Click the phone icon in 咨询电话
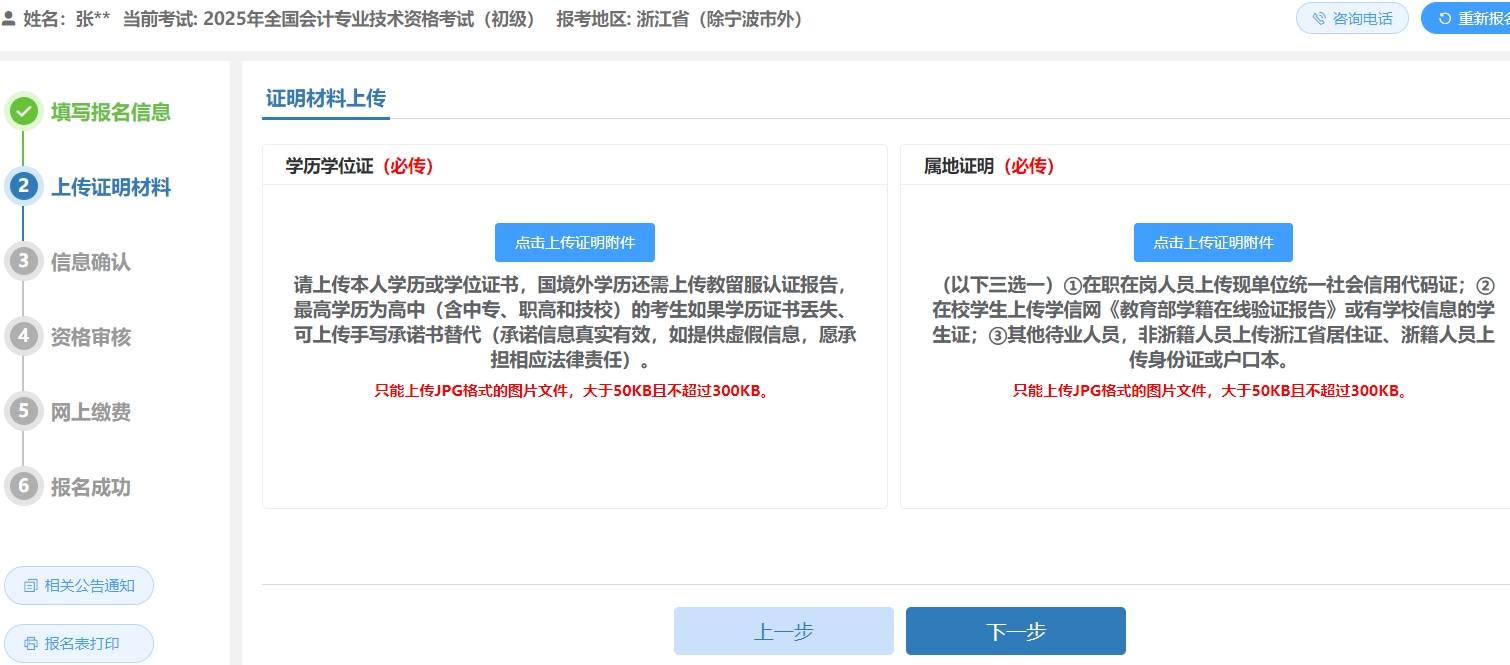1510x665 pixels. click(x=1318, y=19)
